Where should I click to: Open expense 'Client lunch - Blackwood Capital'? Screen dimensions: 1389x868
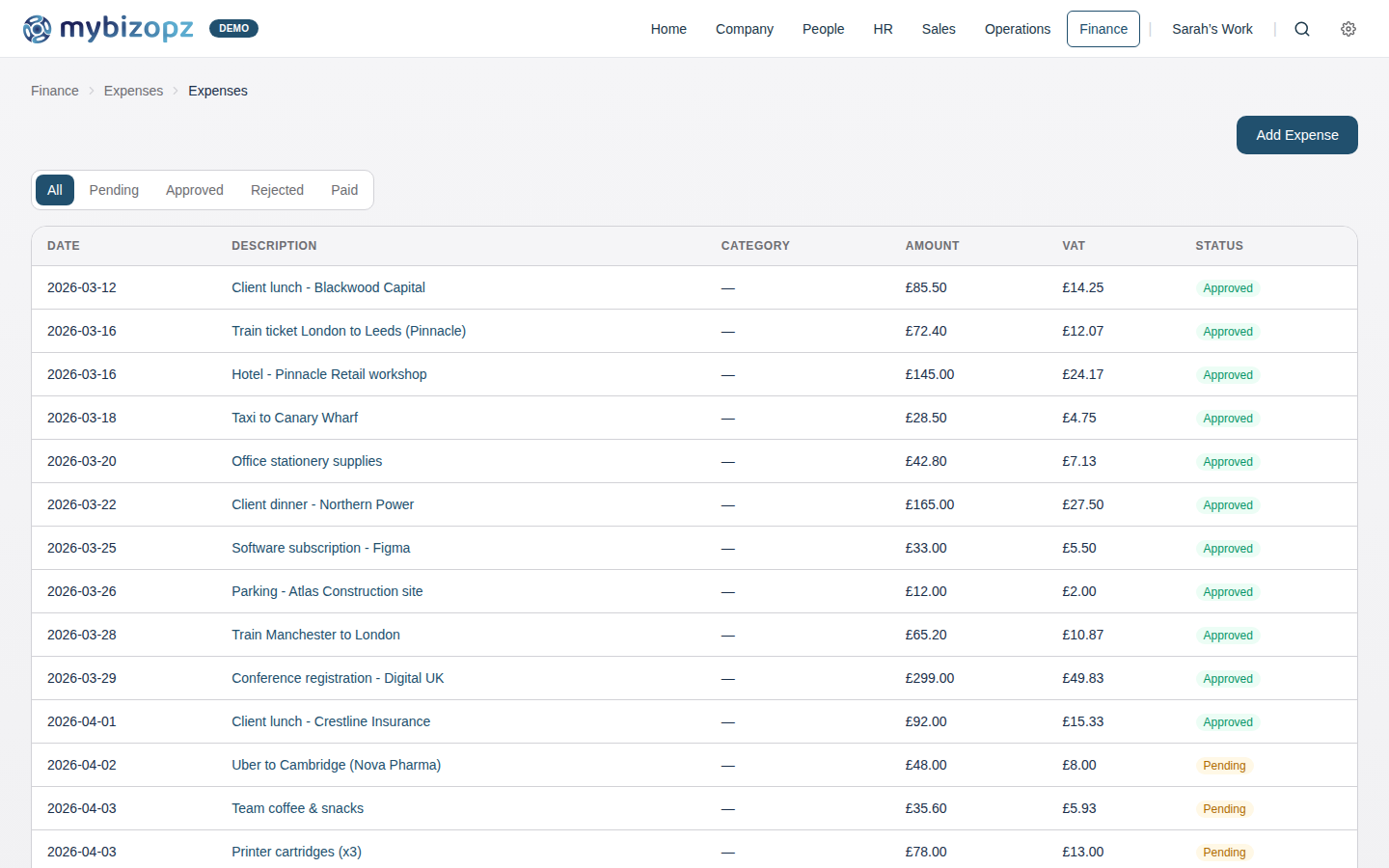328,287
